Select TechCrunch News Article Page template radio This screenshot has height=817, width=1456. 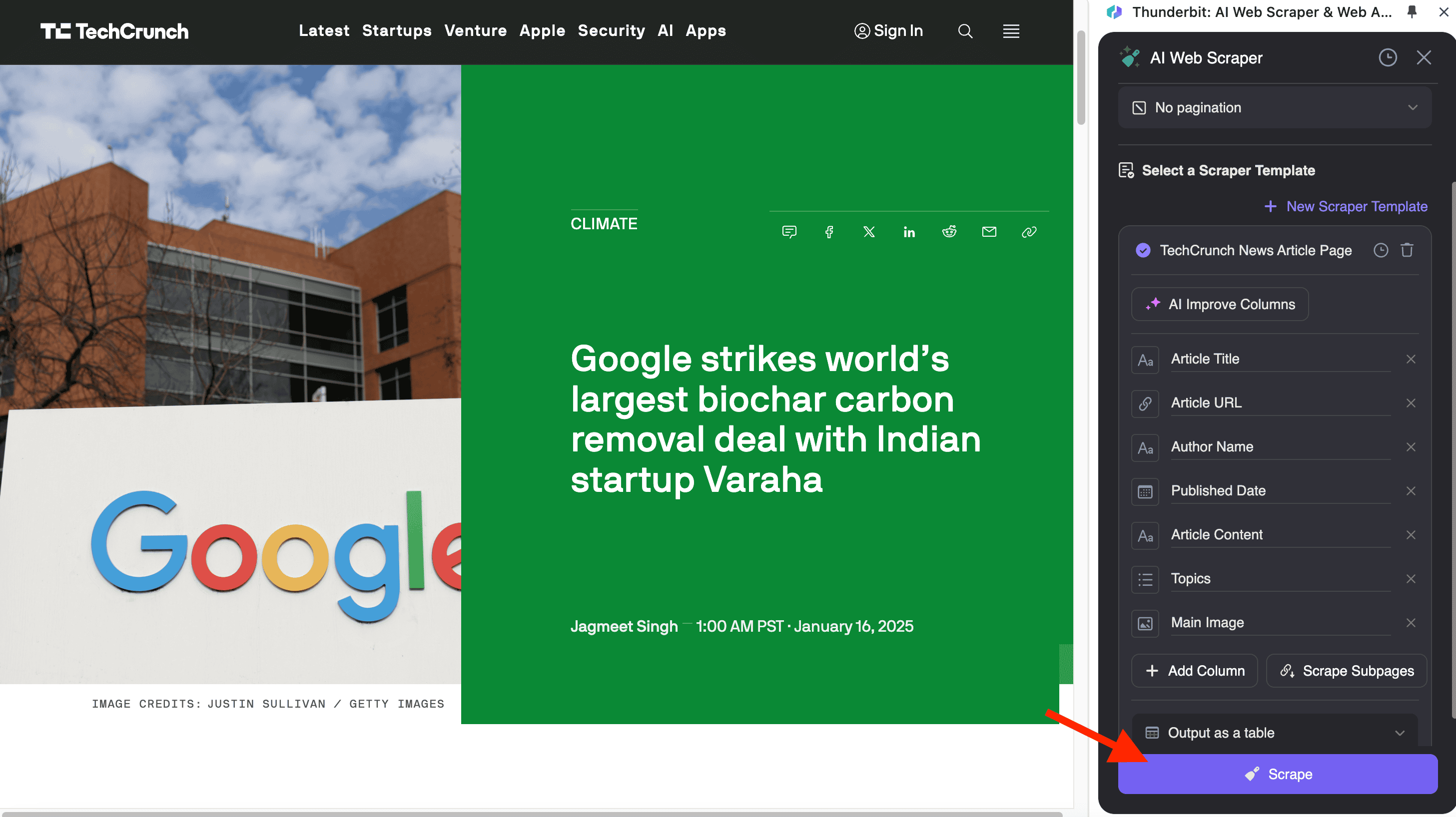coord(1143,250)
